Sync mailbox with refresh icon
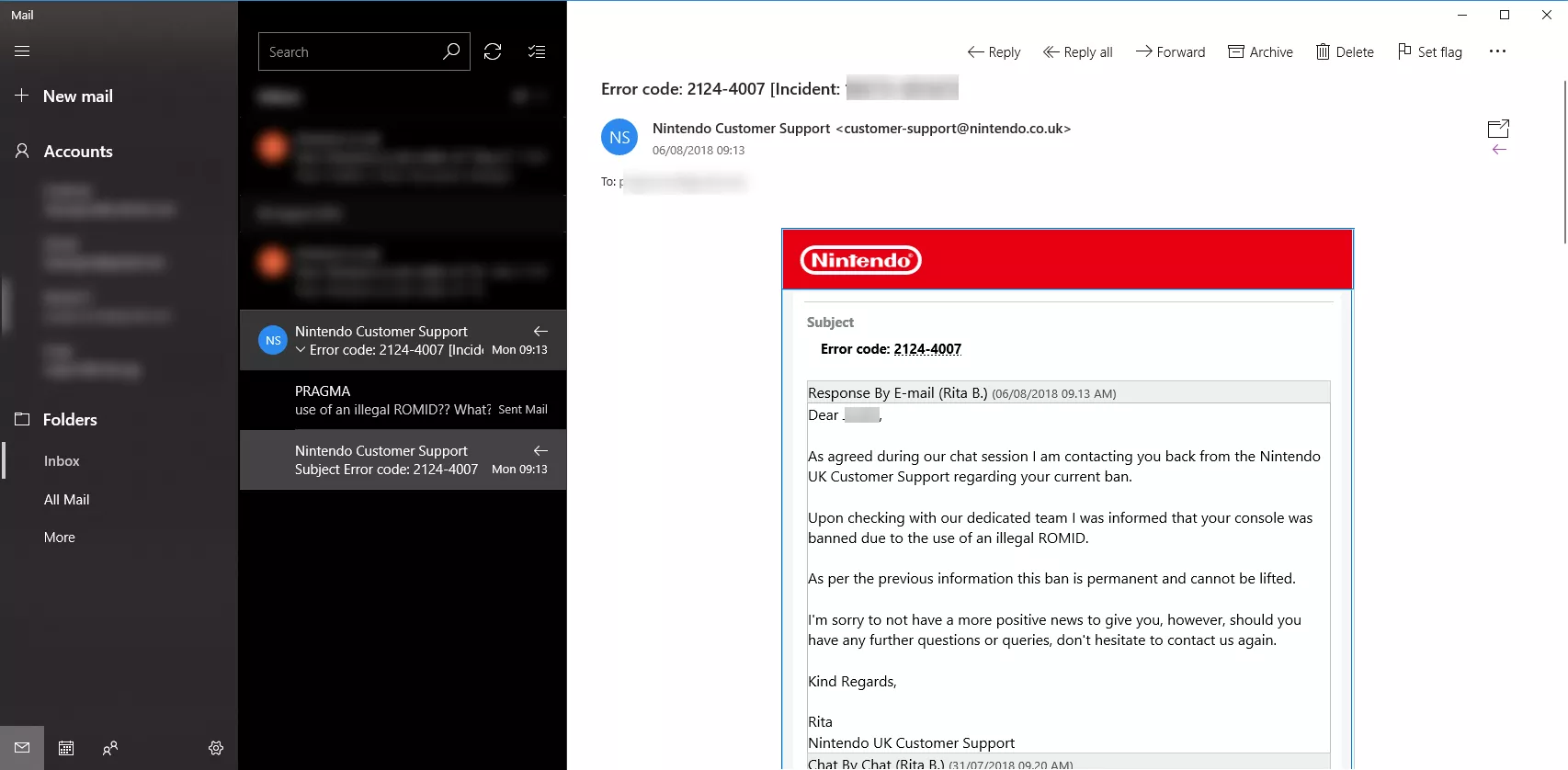This screenshot has height=770, width=1568. click(493, 51)
